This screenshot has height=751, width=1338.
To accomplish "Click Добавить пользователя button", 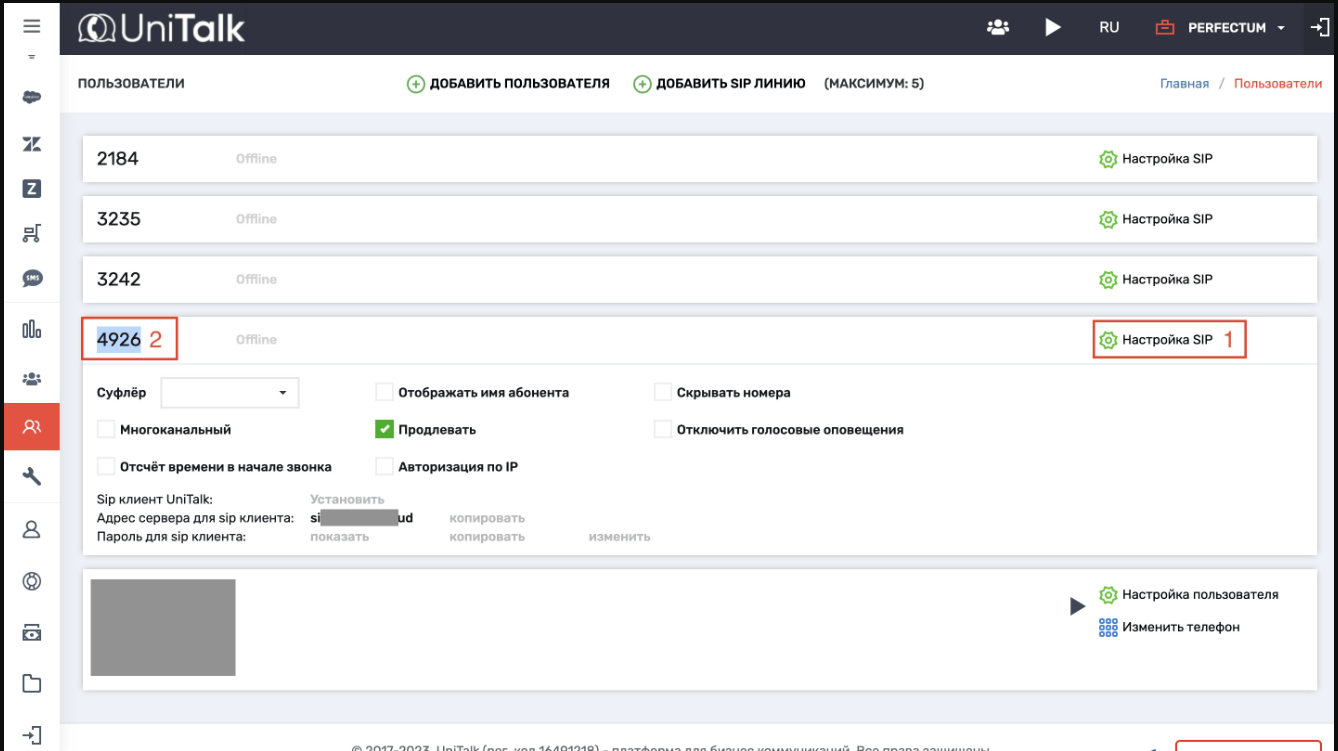I will [508, 84].
